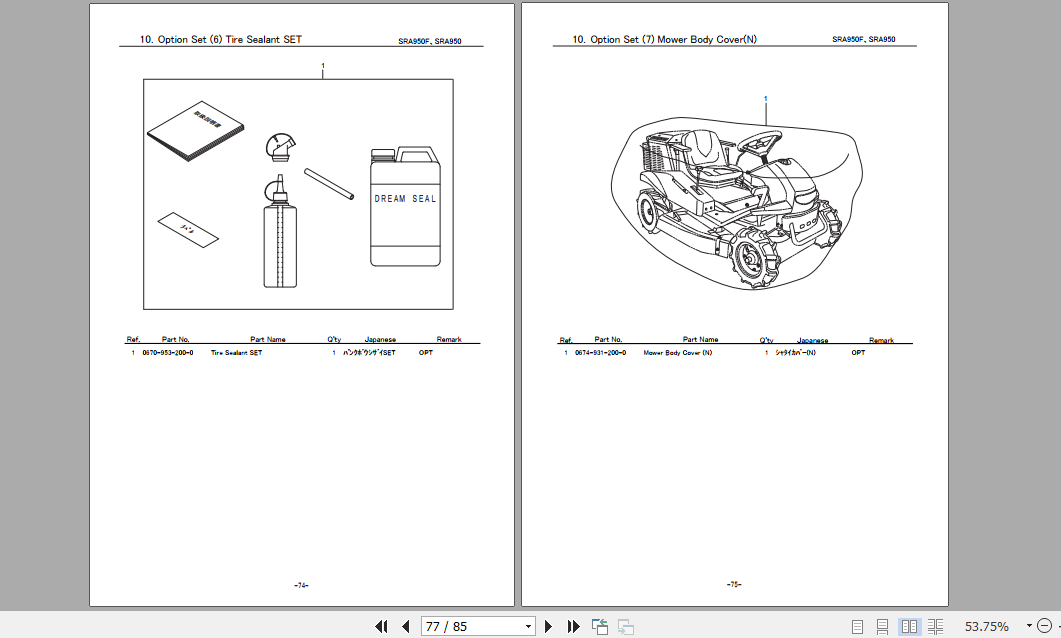Screen dimensions: 1061x638
Task: Go back one page with the previous arrow
Action: (x=406, y=625)
